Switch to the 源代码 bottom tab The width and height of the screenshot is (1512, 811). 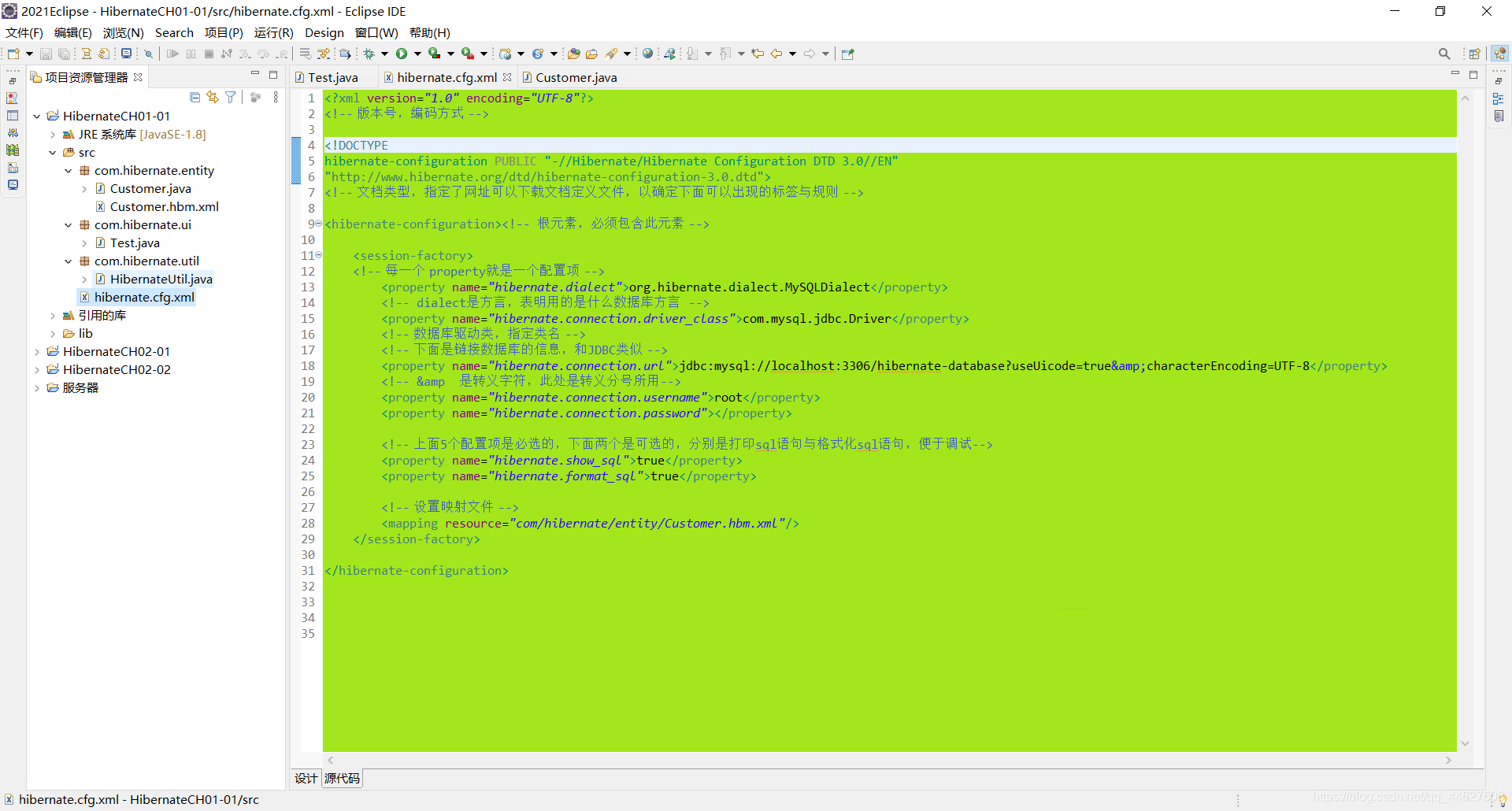[x=342, y=778]
